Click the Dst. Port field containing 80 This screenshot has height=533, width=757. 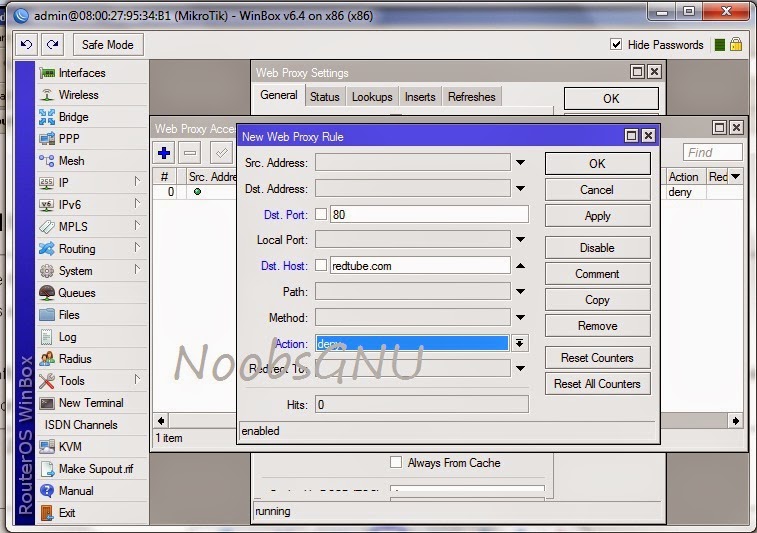point(429,214)
